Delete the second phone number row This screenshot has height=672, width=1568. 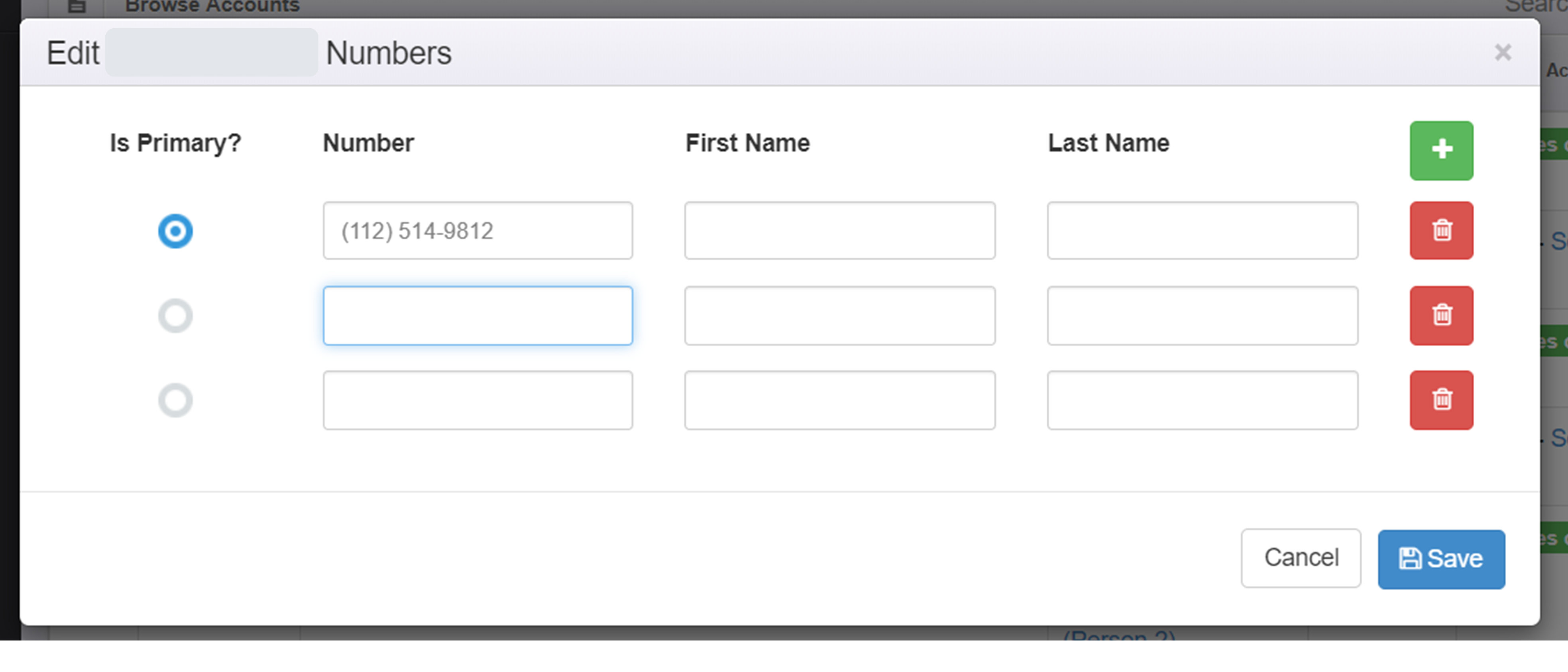1441,315
